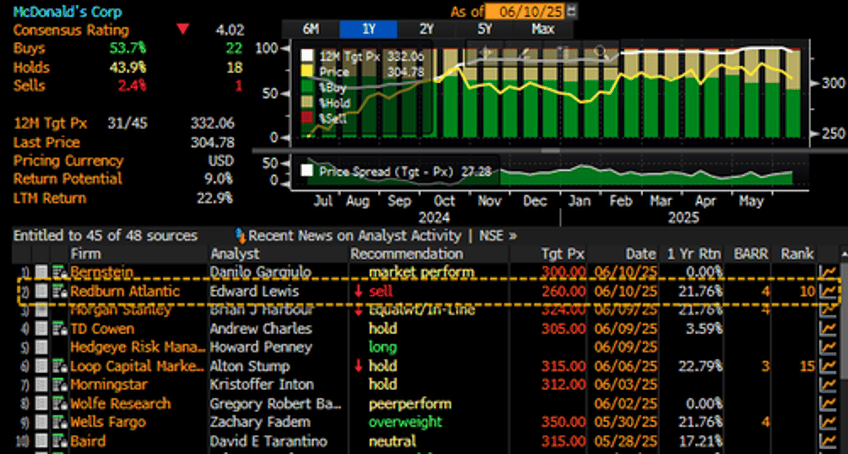Open rating history chart for Redburn Atlantic row
848x454 pixels.
pos(828,291)
